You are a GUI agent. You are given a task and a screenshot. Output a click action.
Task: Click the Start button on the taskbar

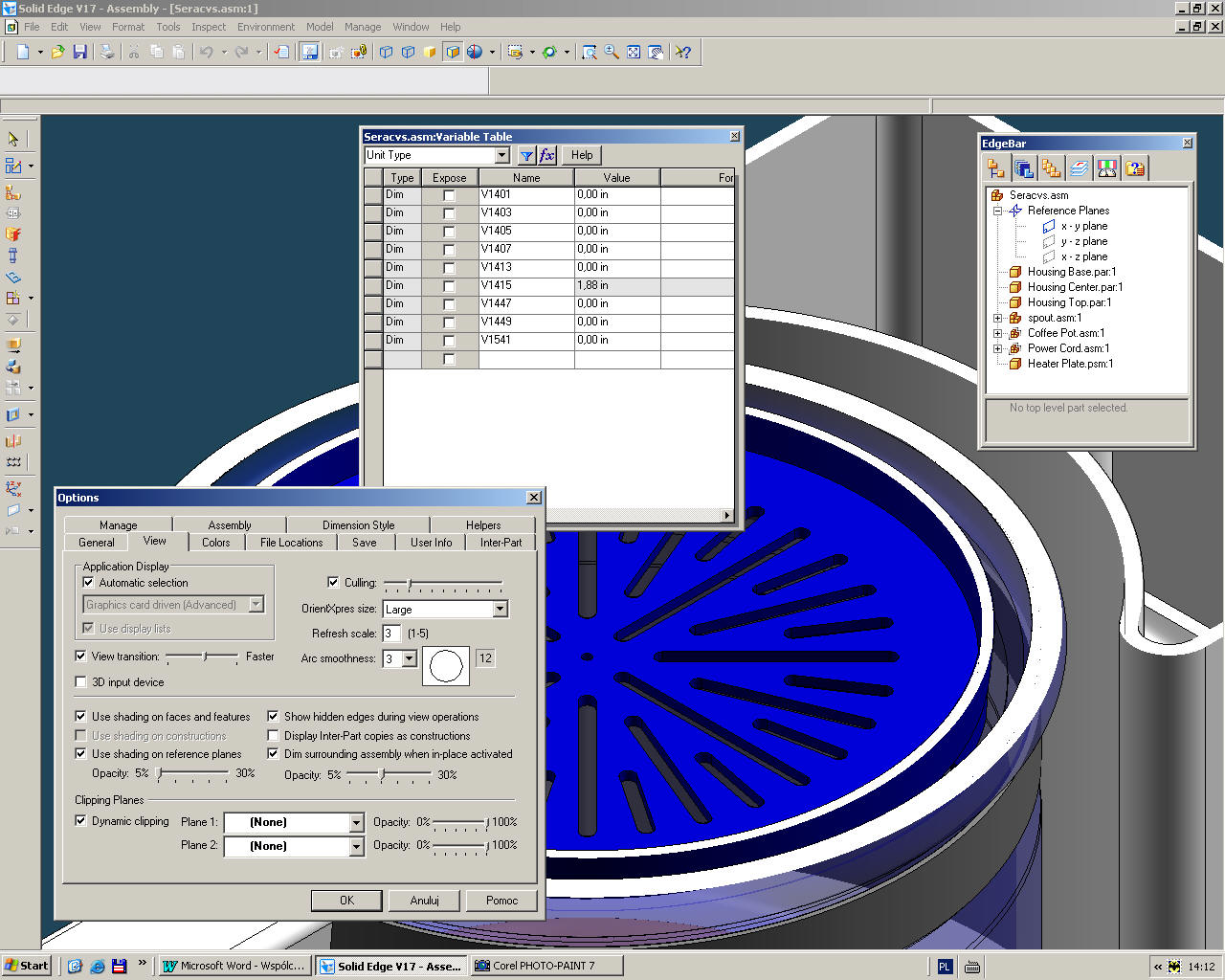27,966
